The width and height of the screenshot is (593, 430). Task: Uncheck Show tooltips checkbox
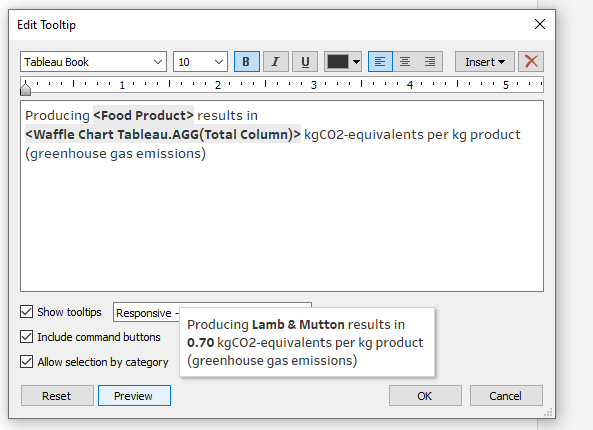pos(26,312)
